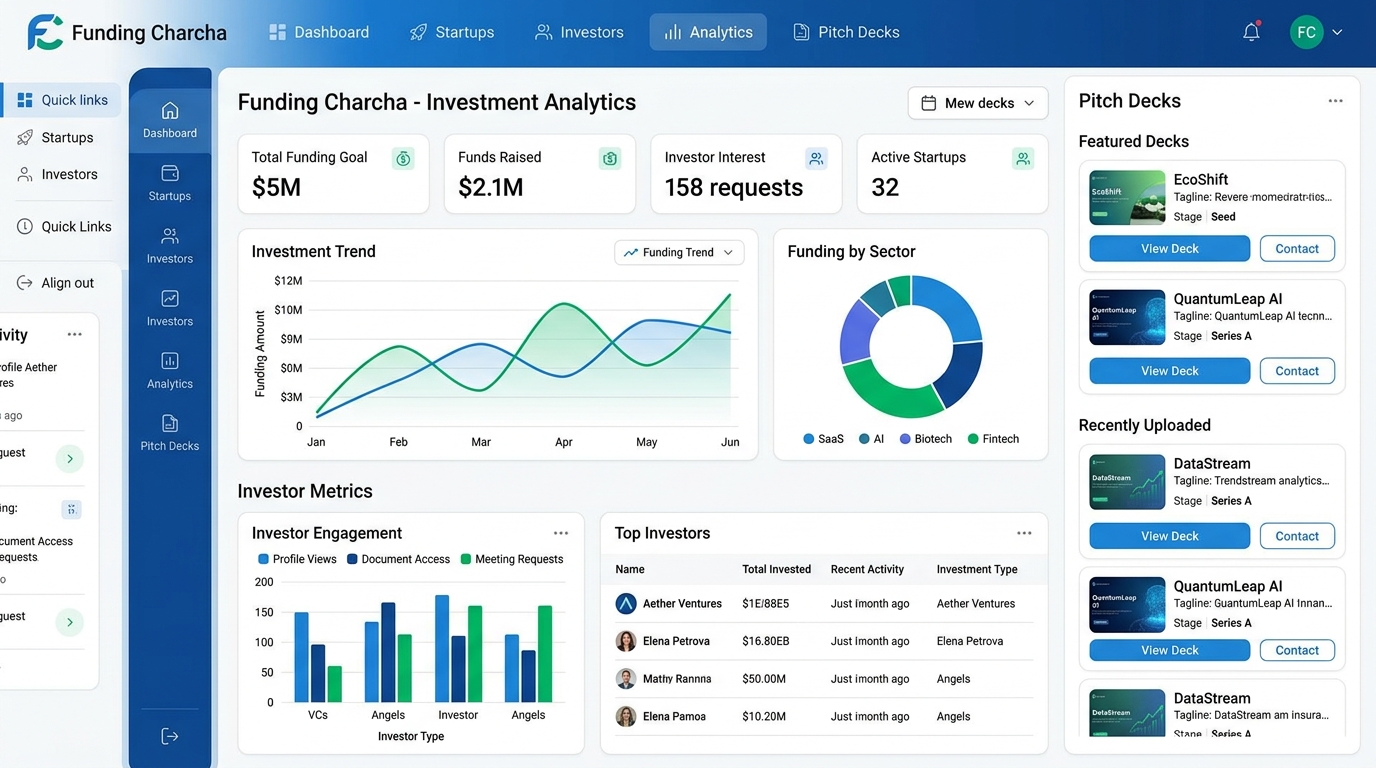Open Pitch Decks panel more options
The width and height of the screenshot is (1376, 768).
(x=1336, y=101)
